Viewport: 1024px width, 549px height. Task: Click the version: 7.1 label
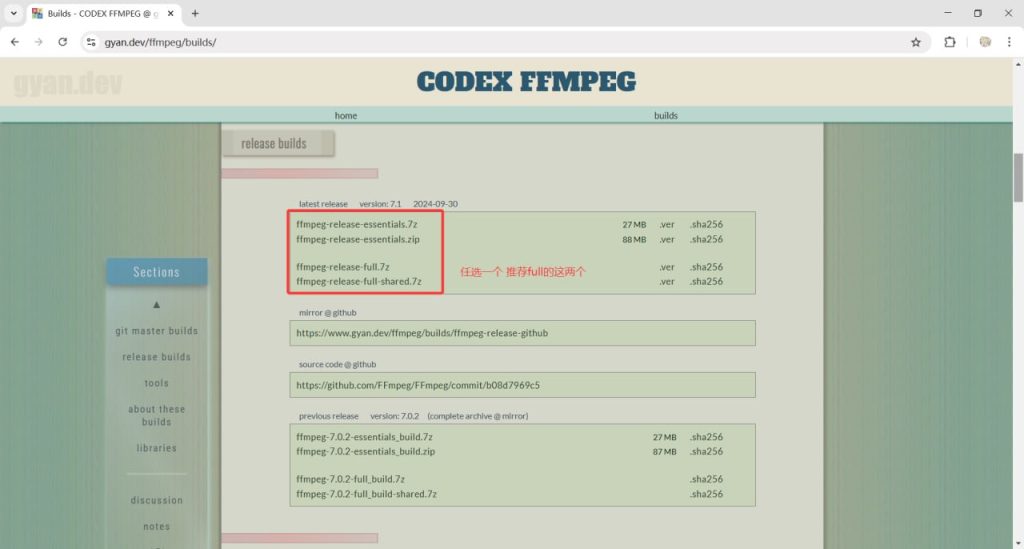tap(380, 204)
